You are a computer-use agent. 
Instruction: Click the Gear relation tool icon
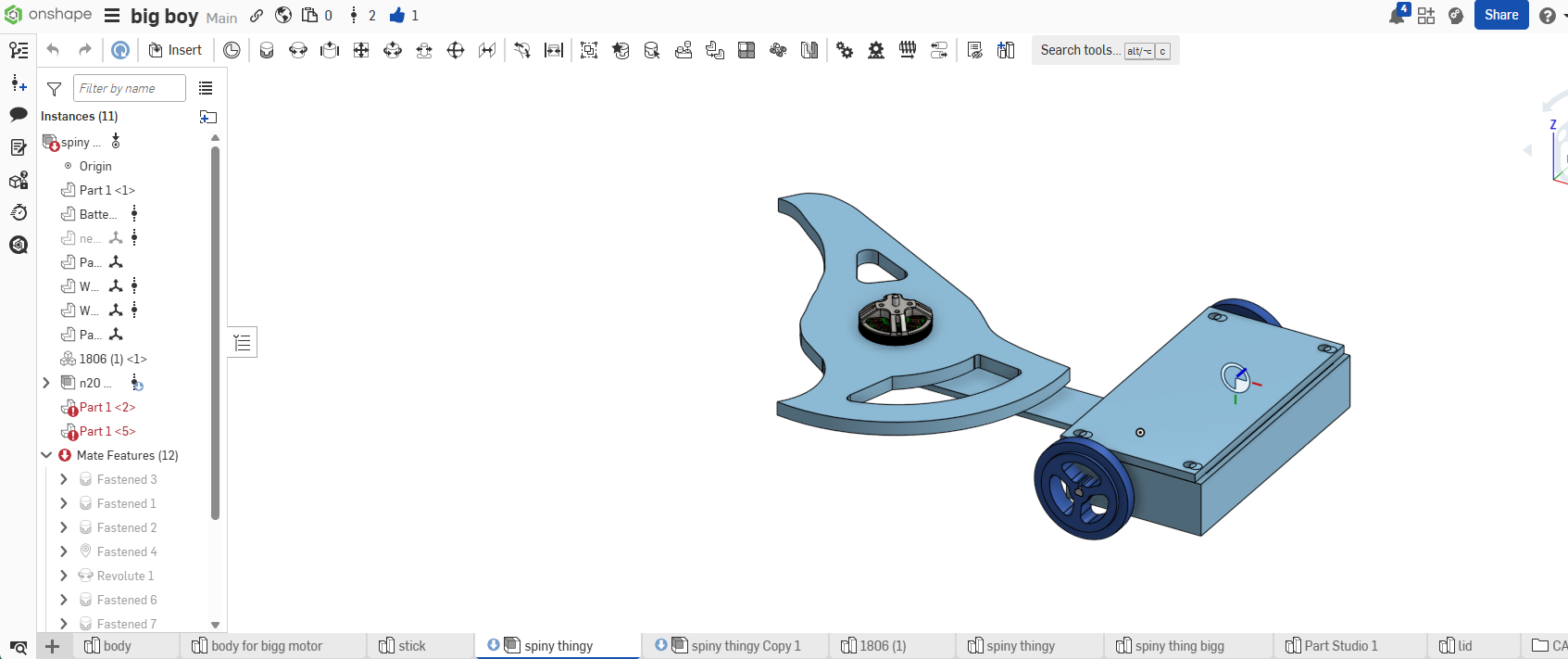click(845, 50)
